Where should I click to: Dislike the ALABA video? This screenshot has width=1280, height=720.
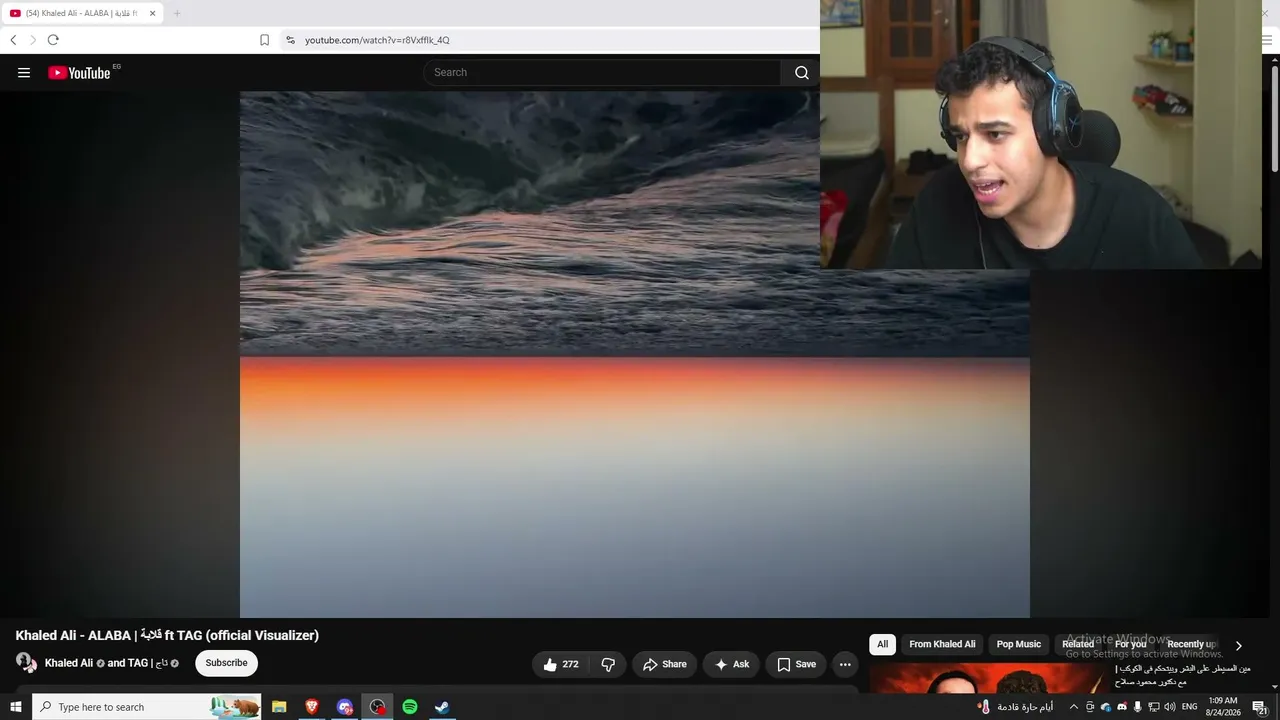(x=608, y=664)
